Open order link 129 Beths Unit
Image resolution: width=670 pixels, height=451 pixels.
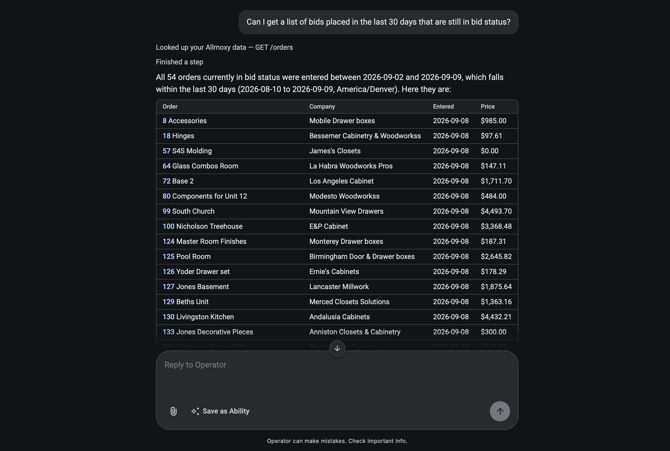point(185,302)
